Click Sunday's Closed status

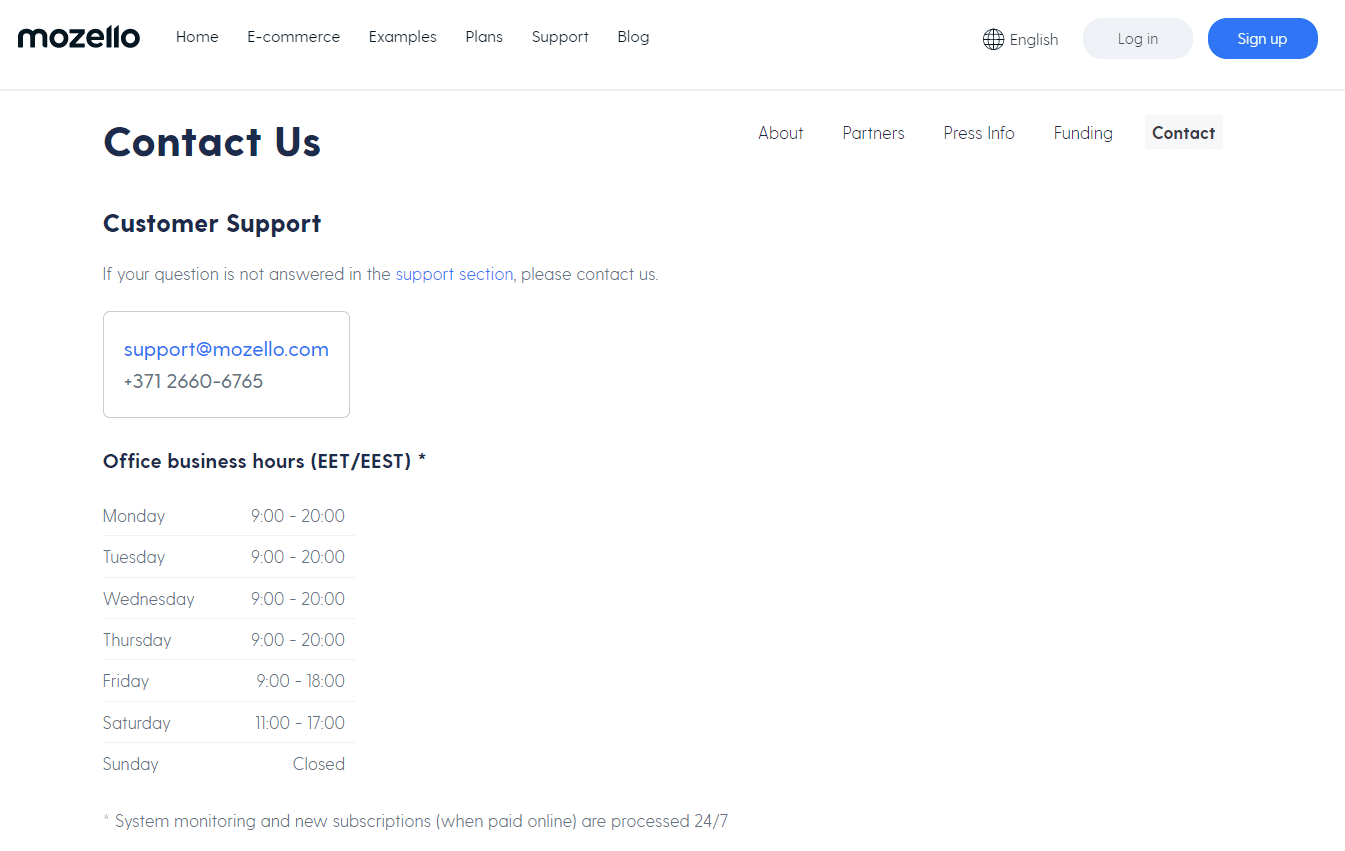pos(319,764)
